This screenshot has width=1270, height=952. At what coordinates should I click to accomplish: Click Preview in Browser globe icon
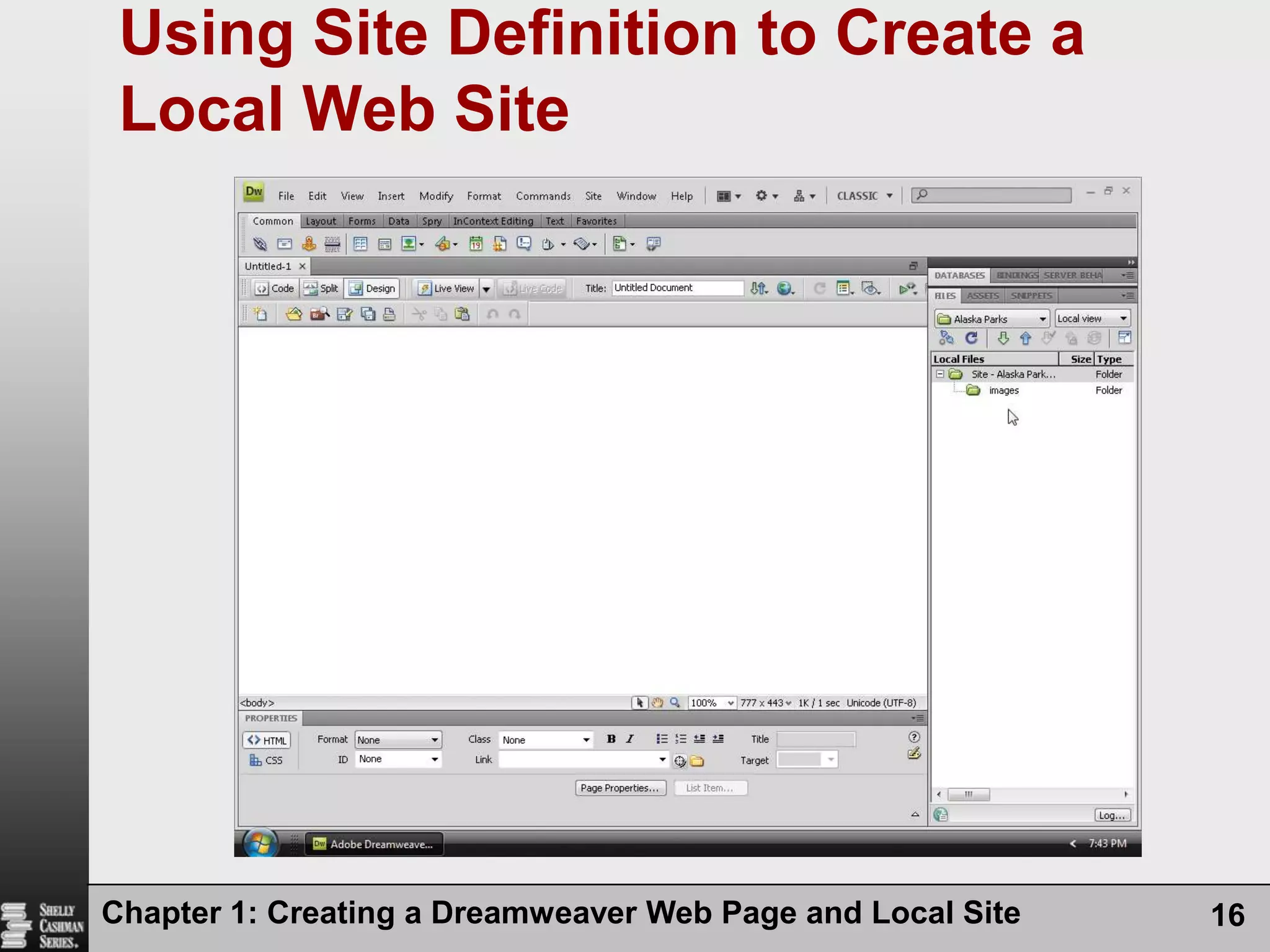pos(785,288)
